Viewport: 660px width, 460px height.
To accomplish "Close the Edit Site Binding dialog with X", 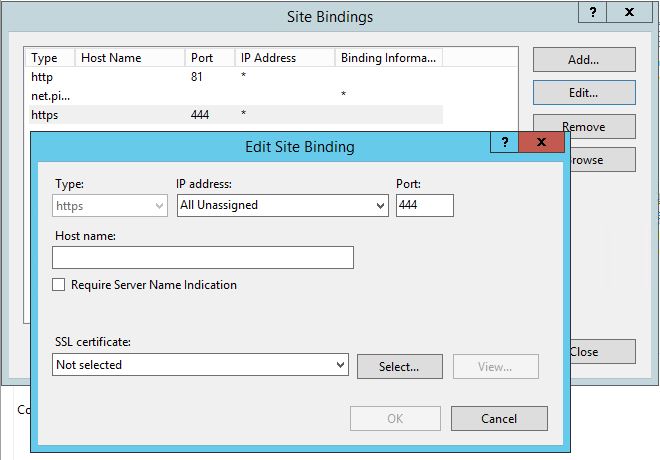I will pyautogui.click(x=541, y=143).
